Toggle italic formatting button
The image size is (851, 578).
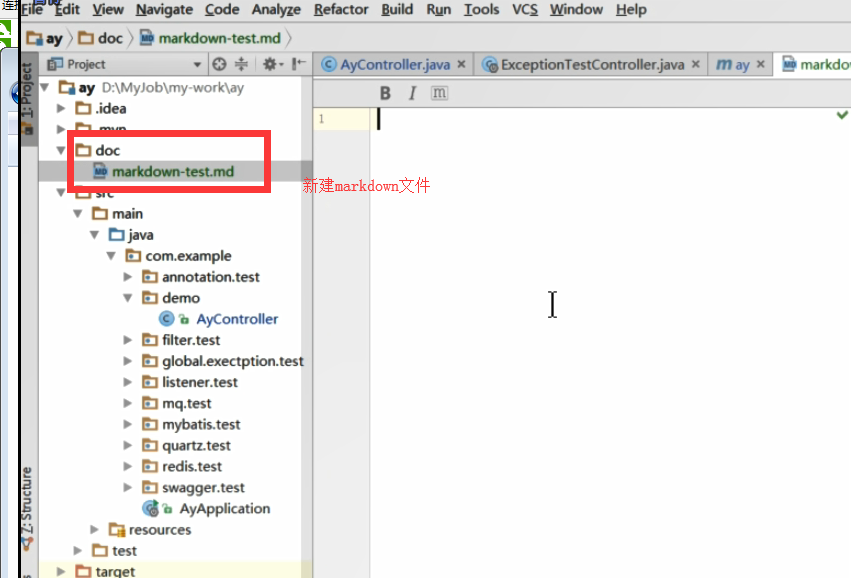point(412,93)
